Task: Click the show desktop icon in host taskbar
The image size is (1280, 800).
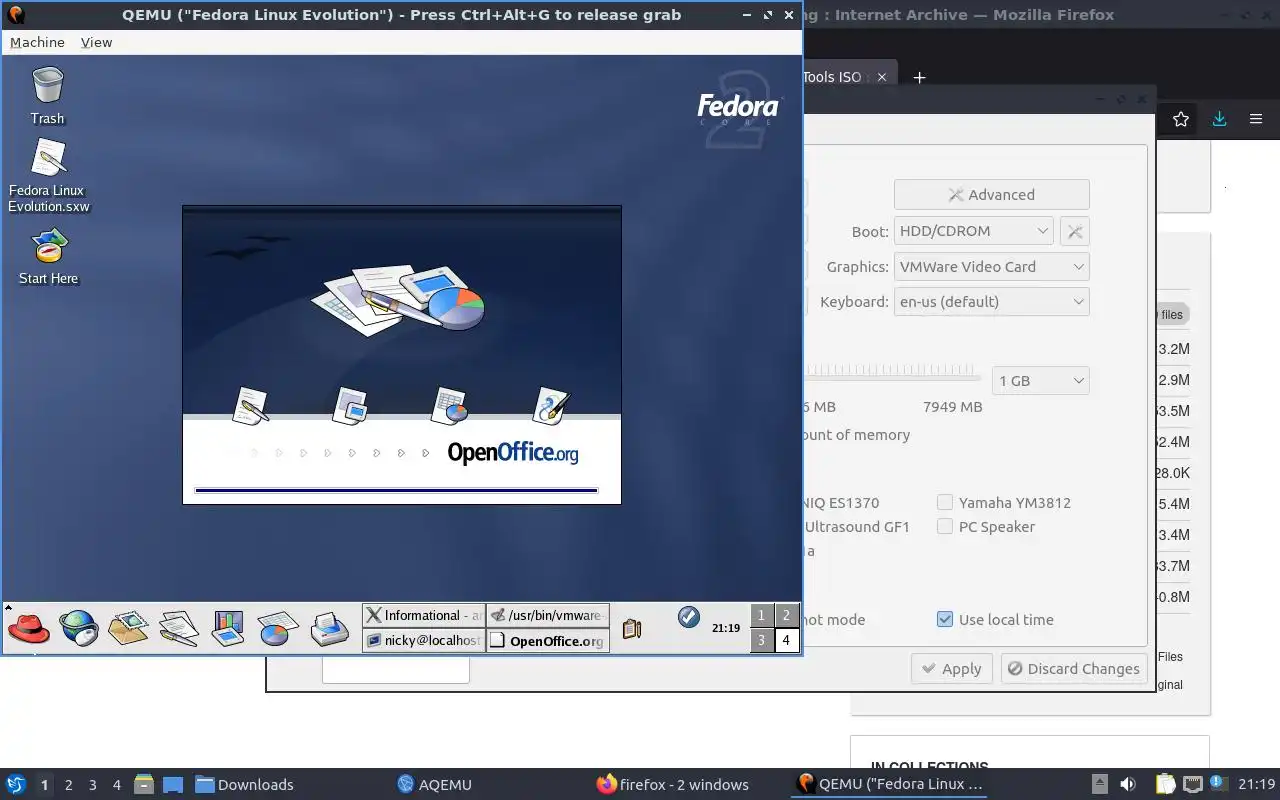Action: coord(172,784)
